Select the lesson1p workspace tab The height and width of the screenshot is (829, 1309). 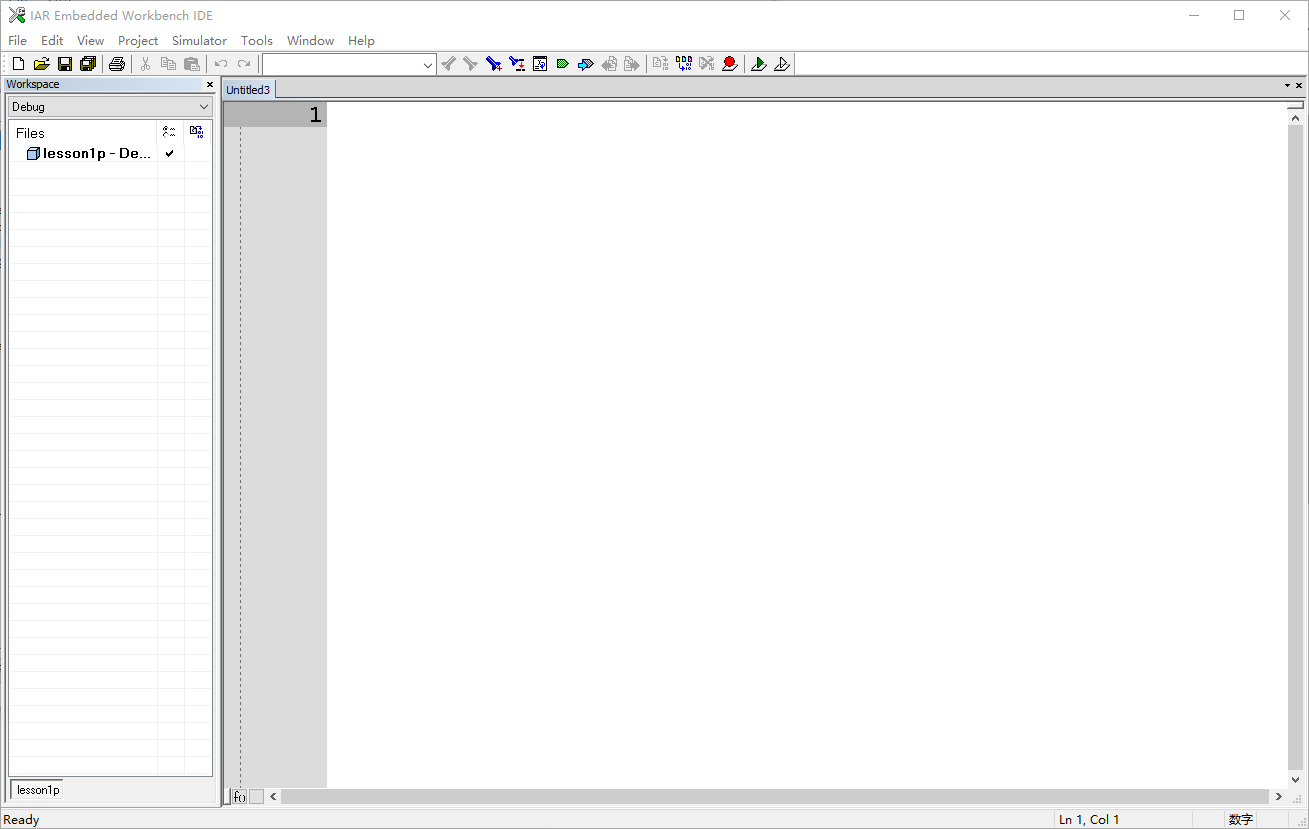[x=38, y=790]
